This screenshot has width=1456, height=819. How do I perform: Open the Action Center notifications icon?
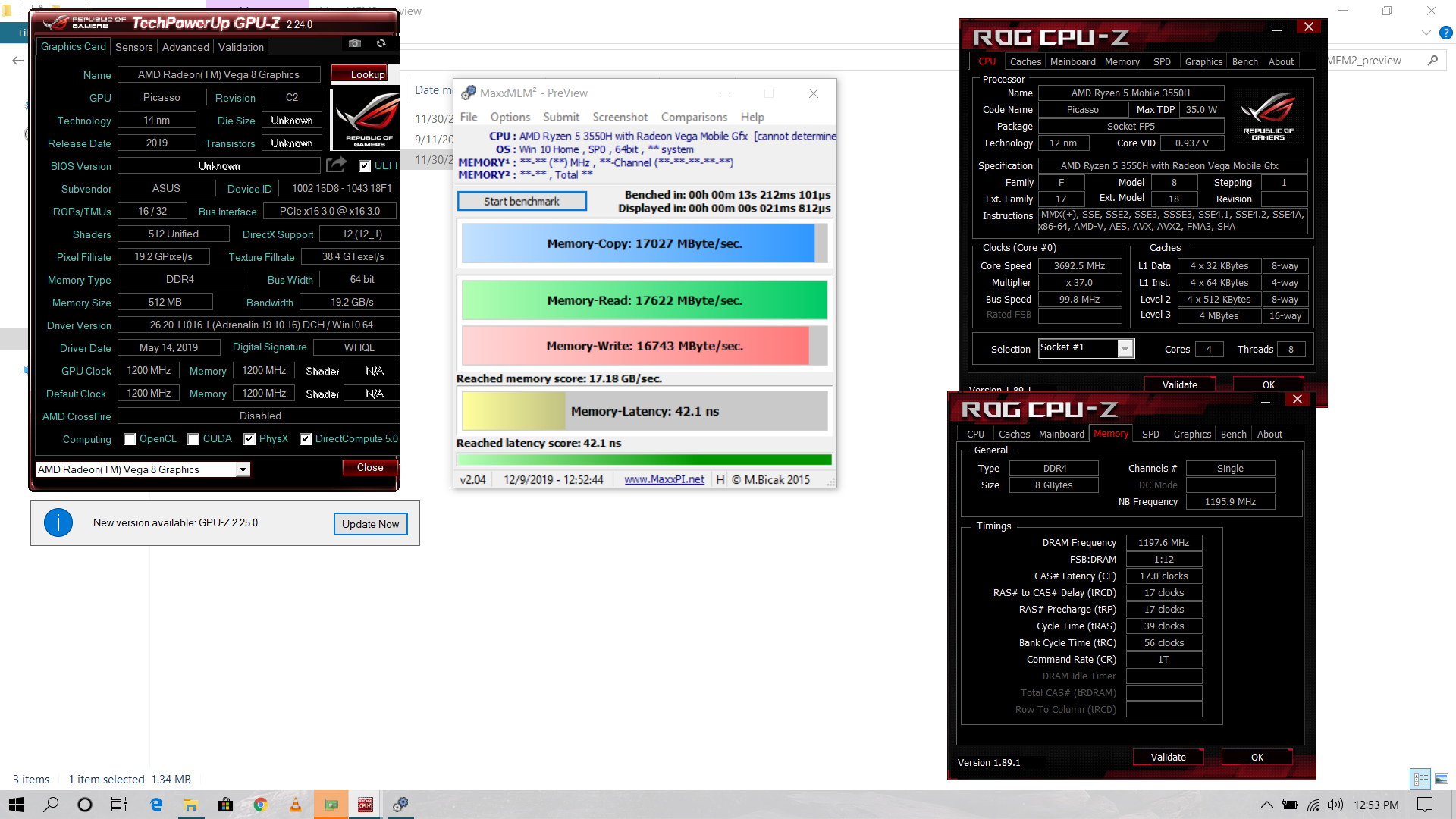1425,805
